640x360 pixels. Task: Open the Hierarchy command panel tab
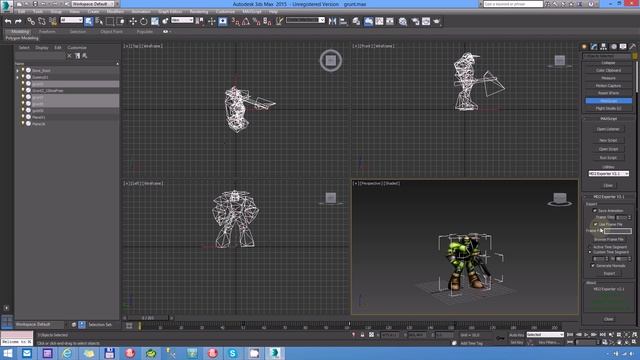click(603, 47)
